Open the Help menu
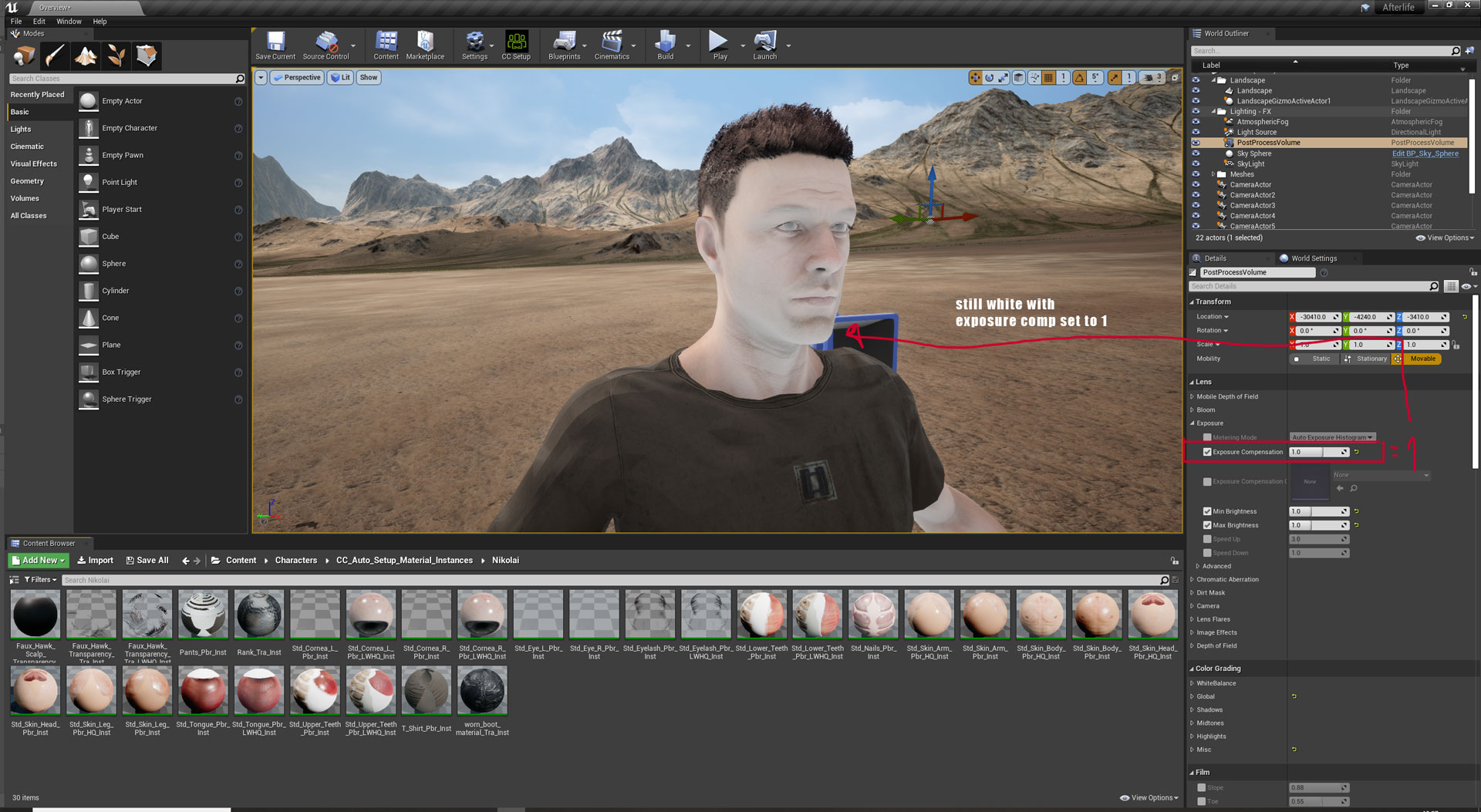The image size is (1481, 812). click(100, 22)
